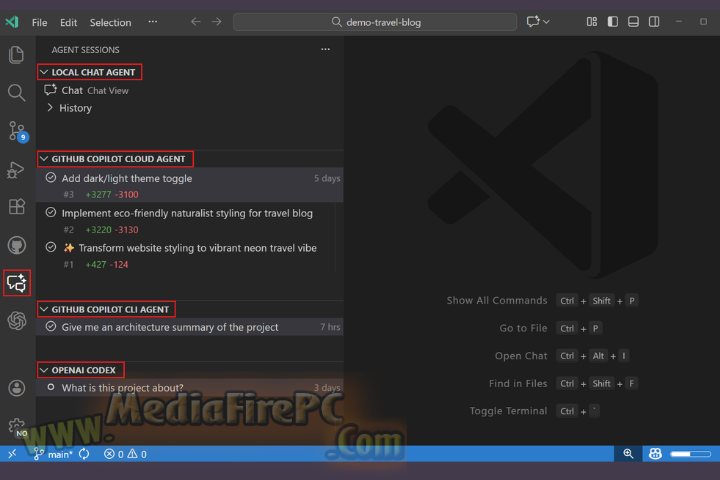This screenshot has height=480, width=720.
Task: Click the main branch indicator
Action: (53, 454)
